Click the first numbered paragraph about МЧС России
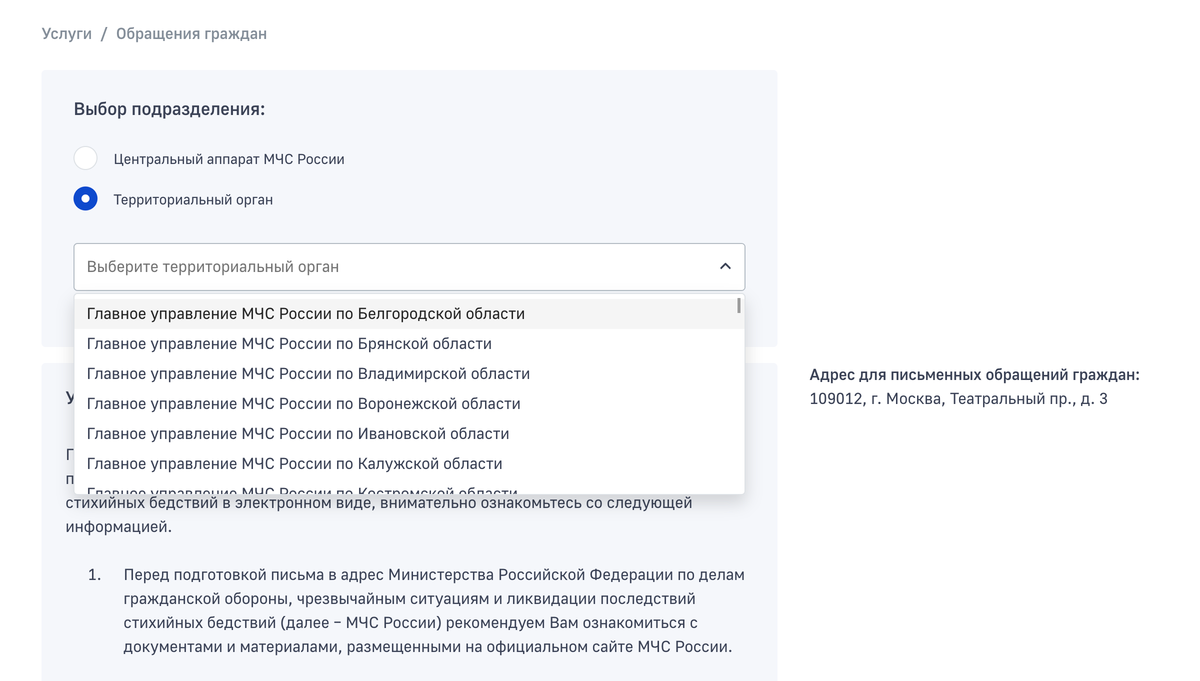 [433, 611]
